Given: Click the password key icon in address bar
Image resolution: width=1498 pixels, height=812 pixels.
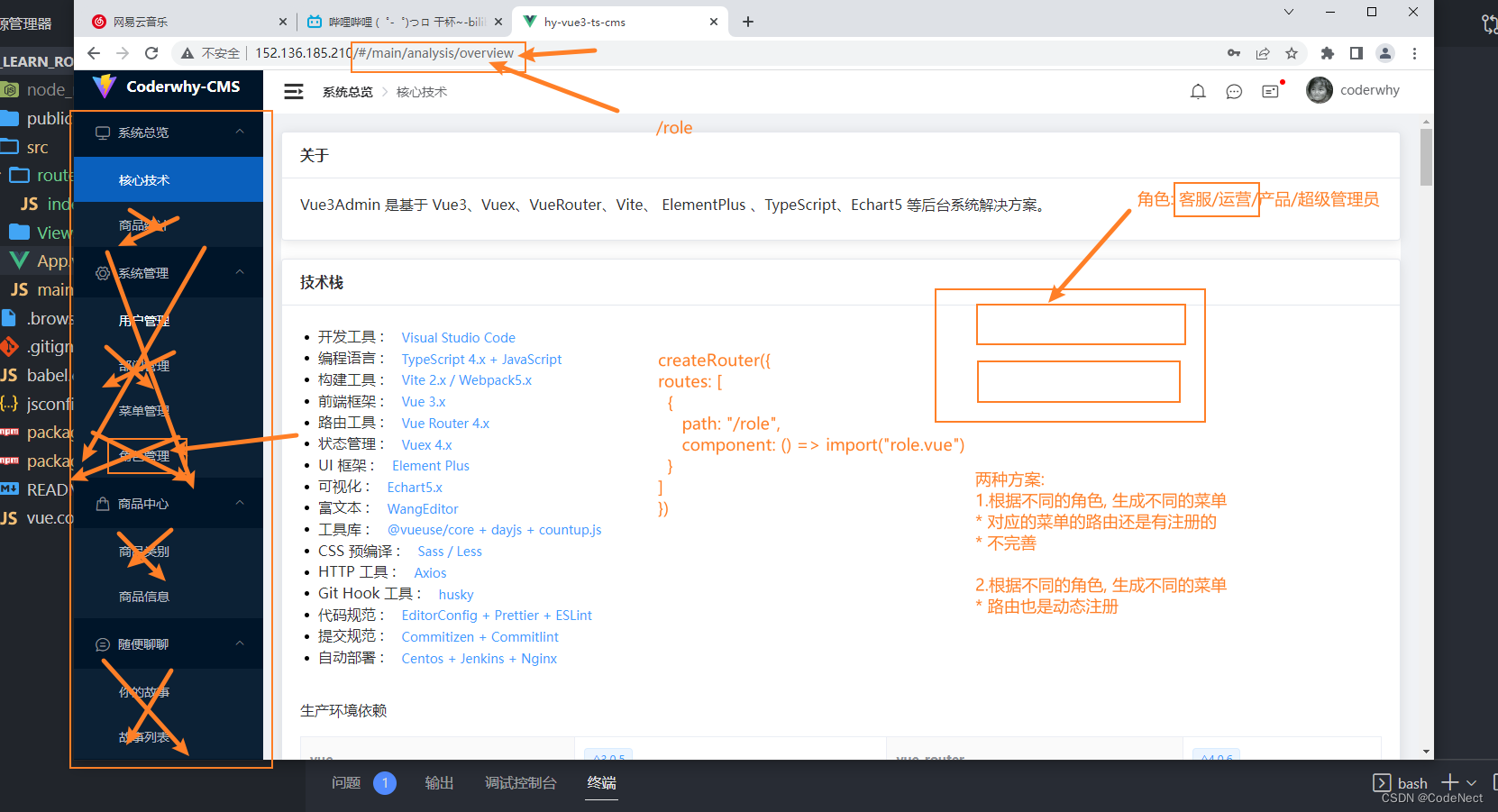Looking at the screenshot, I should [1233, 53].
